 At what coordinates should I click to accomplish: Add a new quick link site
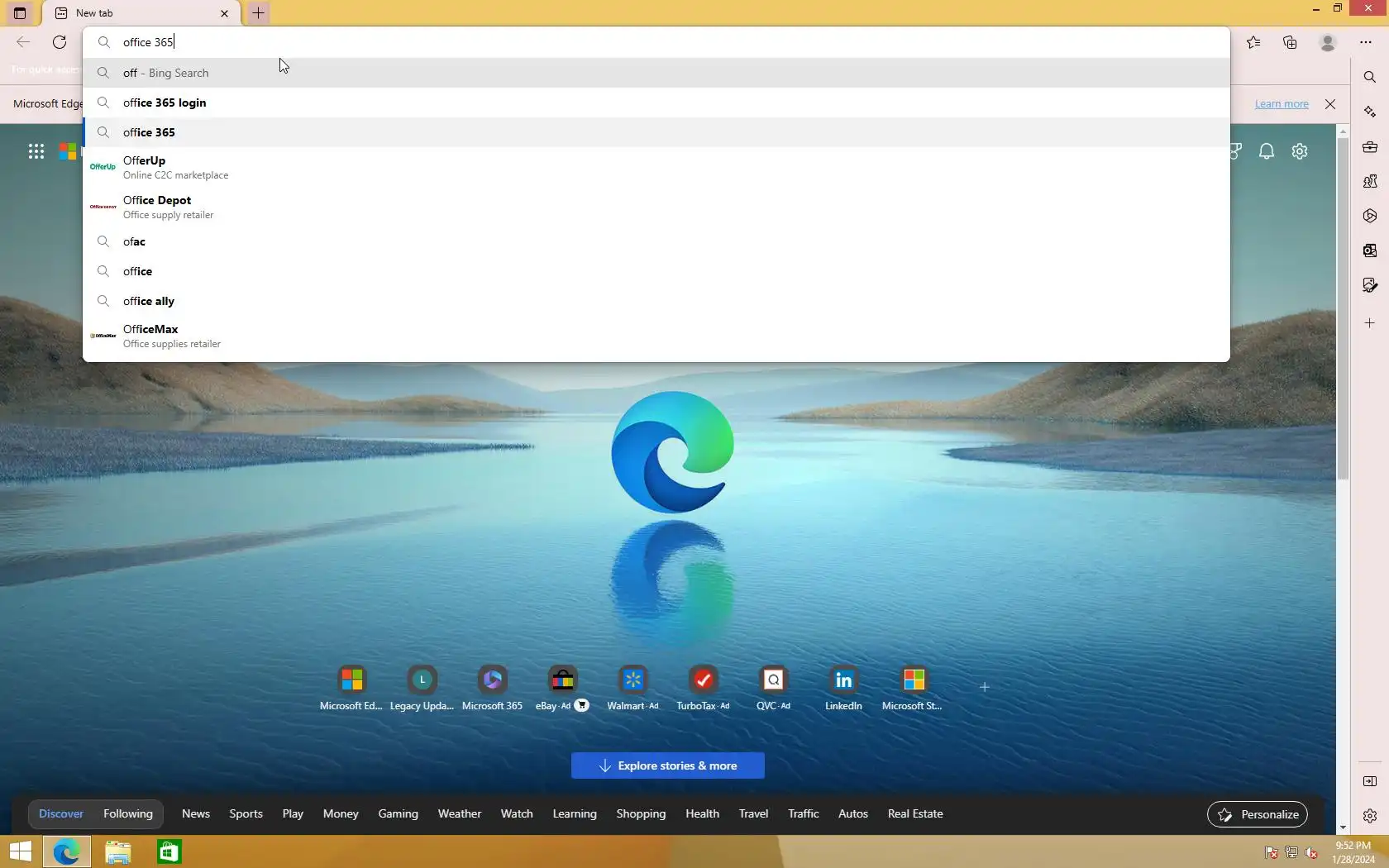click(984, 687)
